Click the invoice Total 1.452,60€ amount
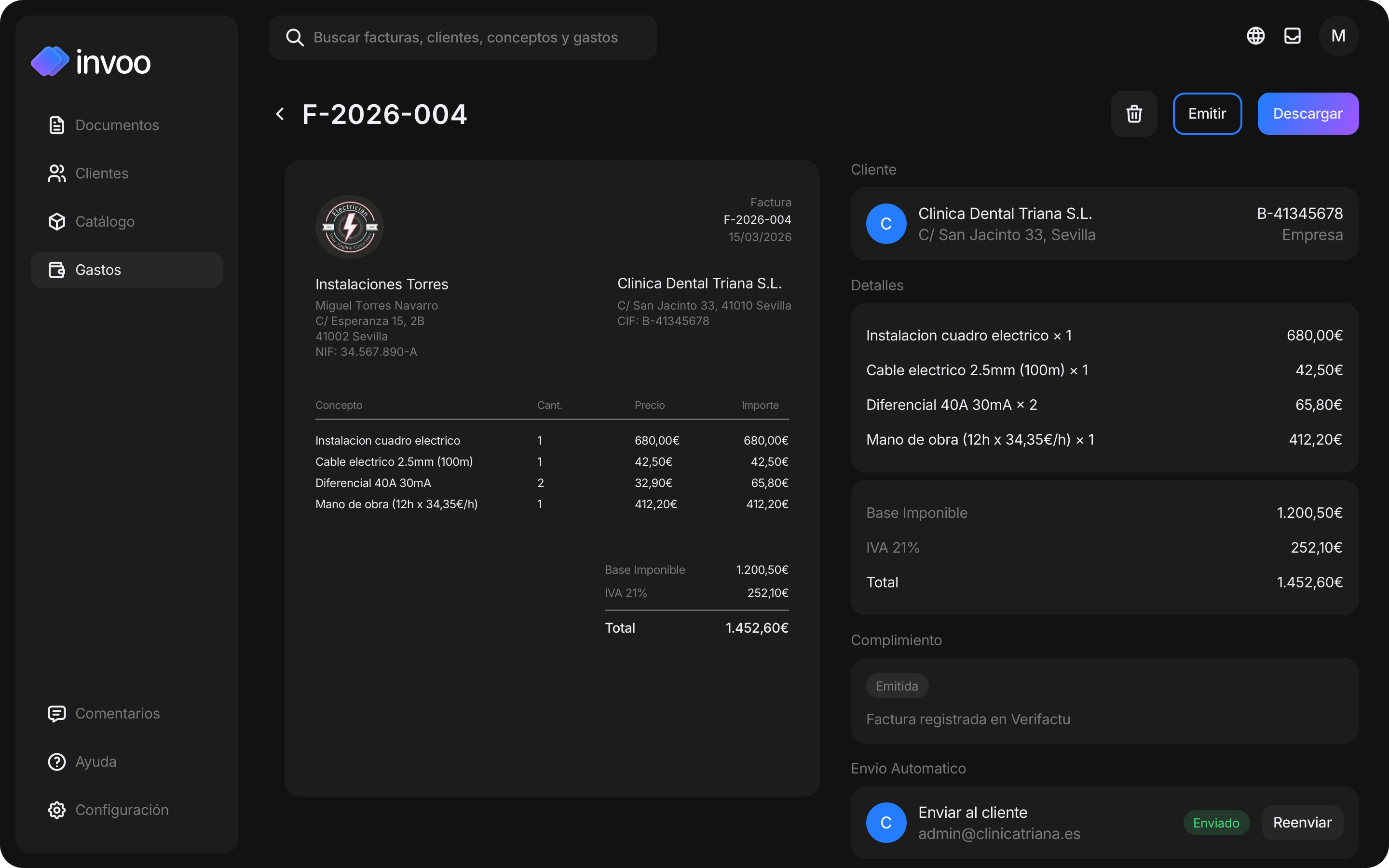Viewport: 1389px width, 868px height. point(757,628)
